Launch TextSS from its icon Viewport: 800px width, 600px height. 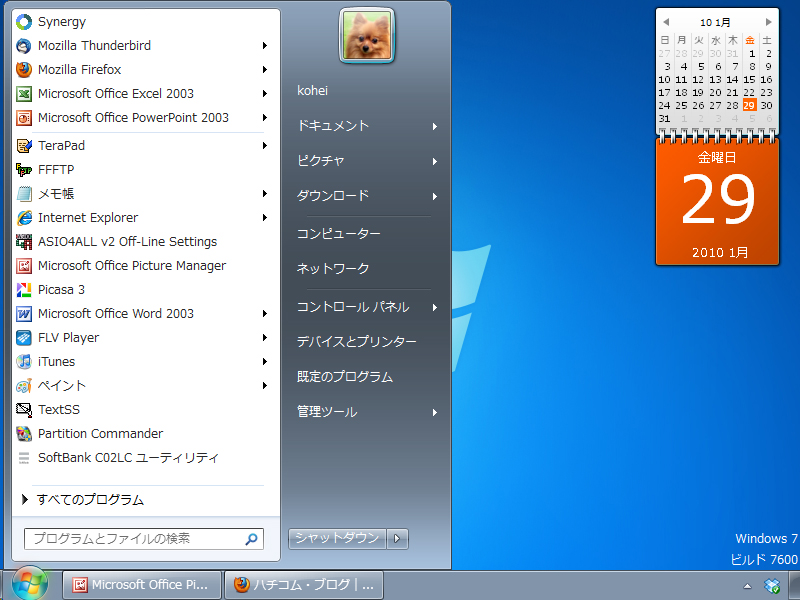coord(24,410)
